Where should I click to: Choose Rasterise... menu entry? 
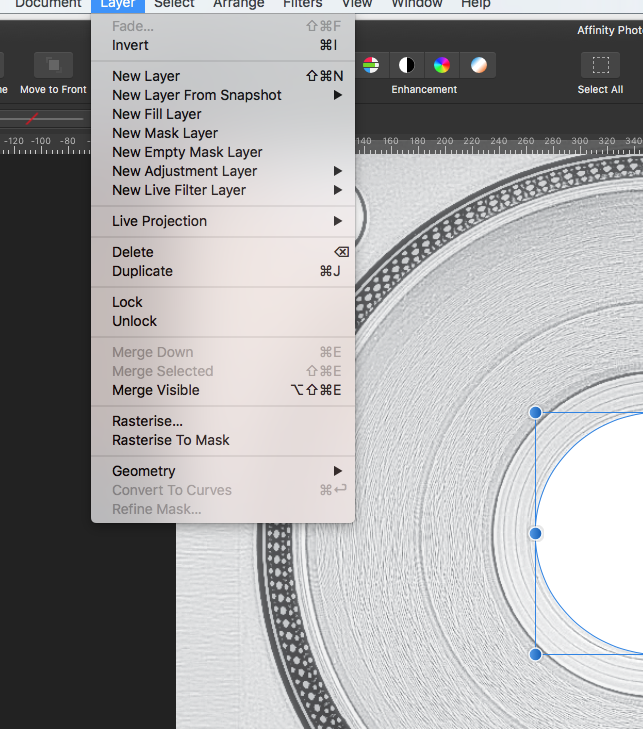pos(223,421)
